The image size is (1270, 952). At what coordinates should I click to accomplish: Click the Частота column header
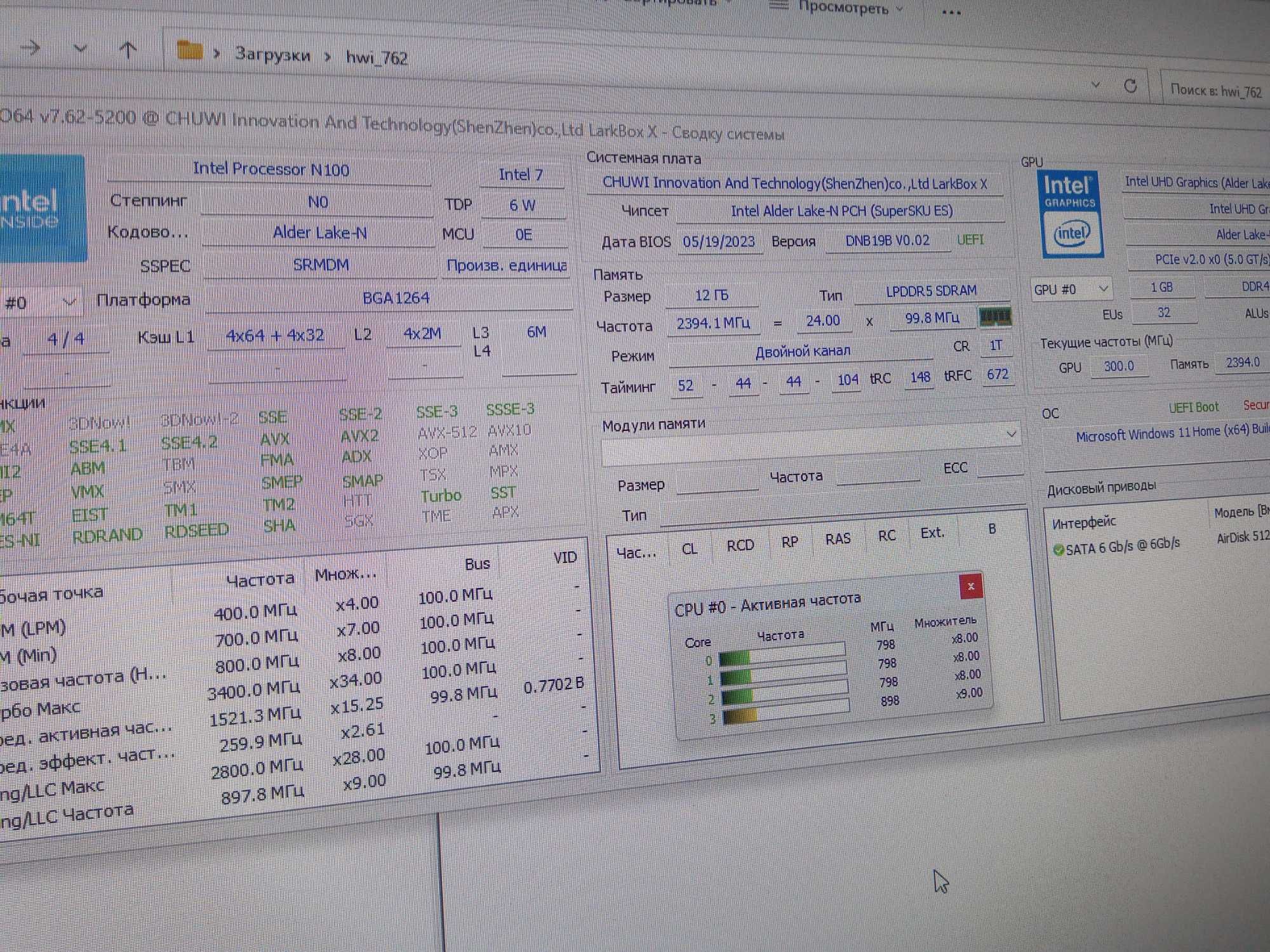coord(260,579)
